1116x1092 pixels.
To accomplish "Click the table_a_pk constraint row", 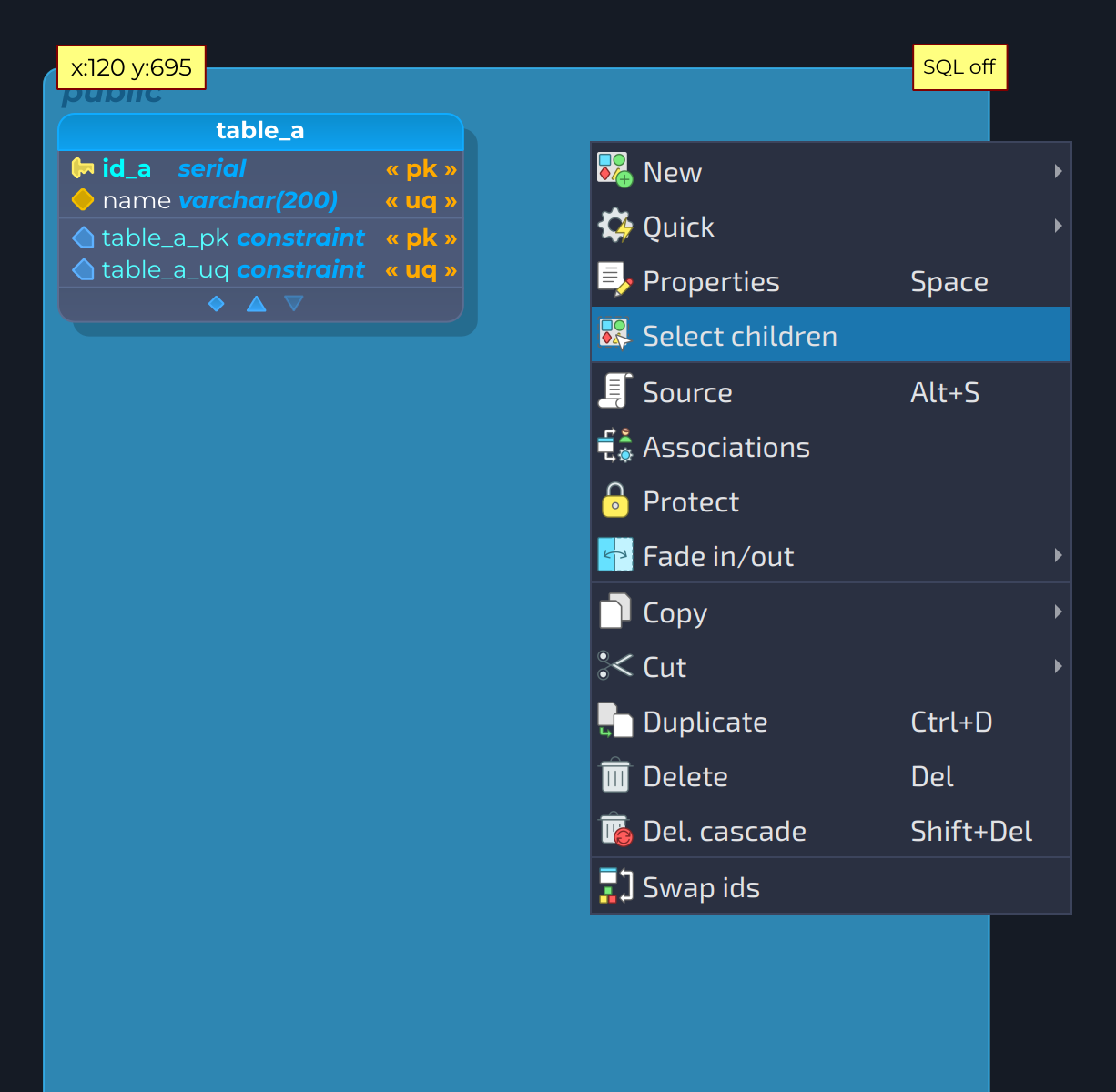I will click(260, 238).
